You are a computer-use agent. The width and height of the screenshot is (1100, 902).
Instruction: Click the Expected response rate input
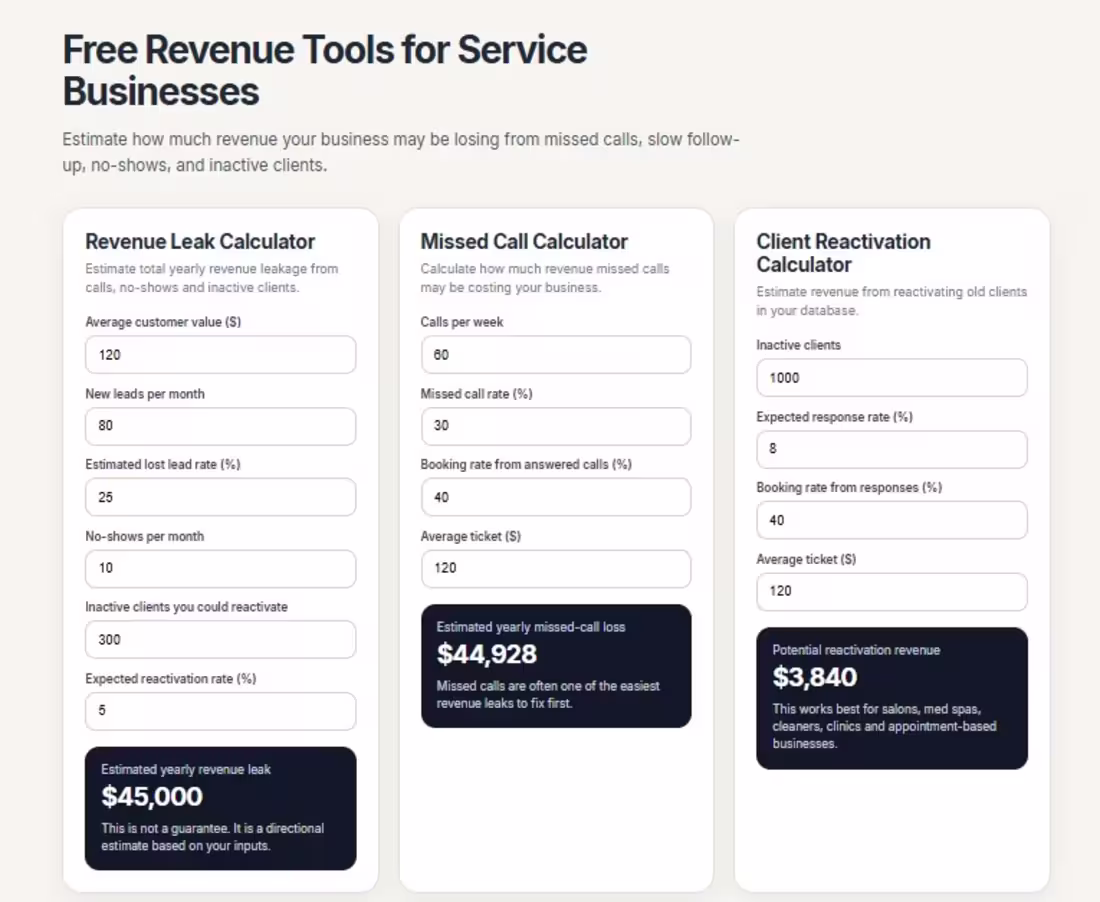(x=892, y=450)
